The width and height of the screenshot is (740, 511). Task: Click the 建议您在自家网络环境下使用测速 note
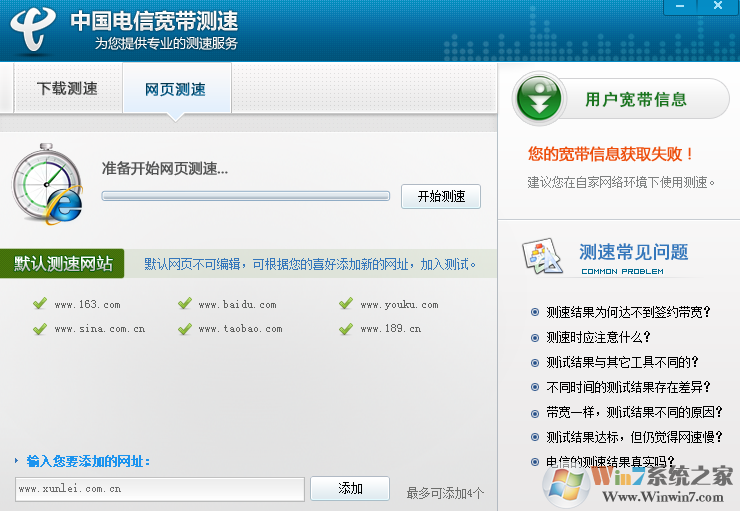pyautogui.click(x=621, y=182)
